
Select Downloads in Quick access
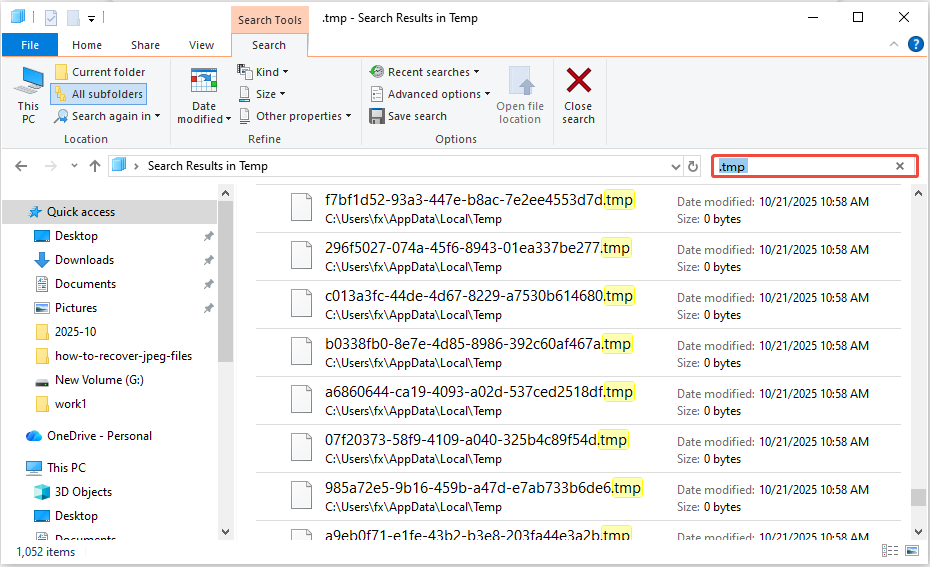(x=84, y=260)
